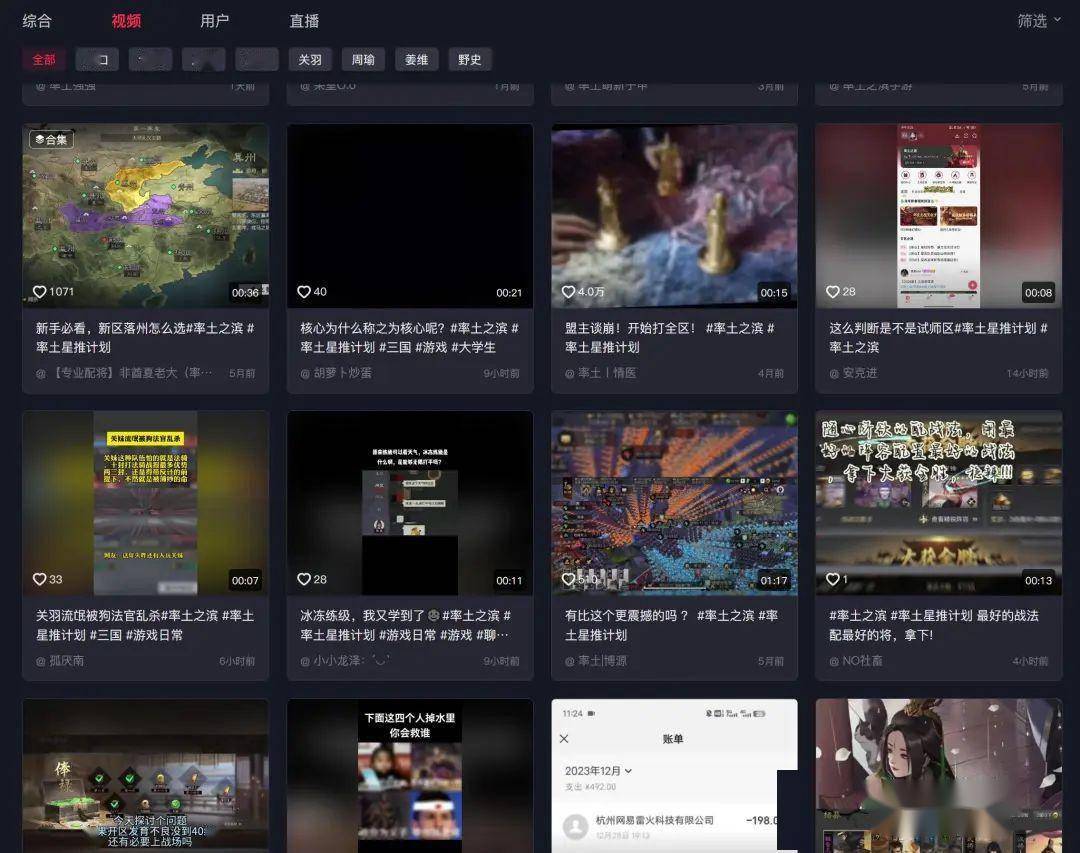
Task: Play the black 00:21 video thumbnail
Action: 410,216
